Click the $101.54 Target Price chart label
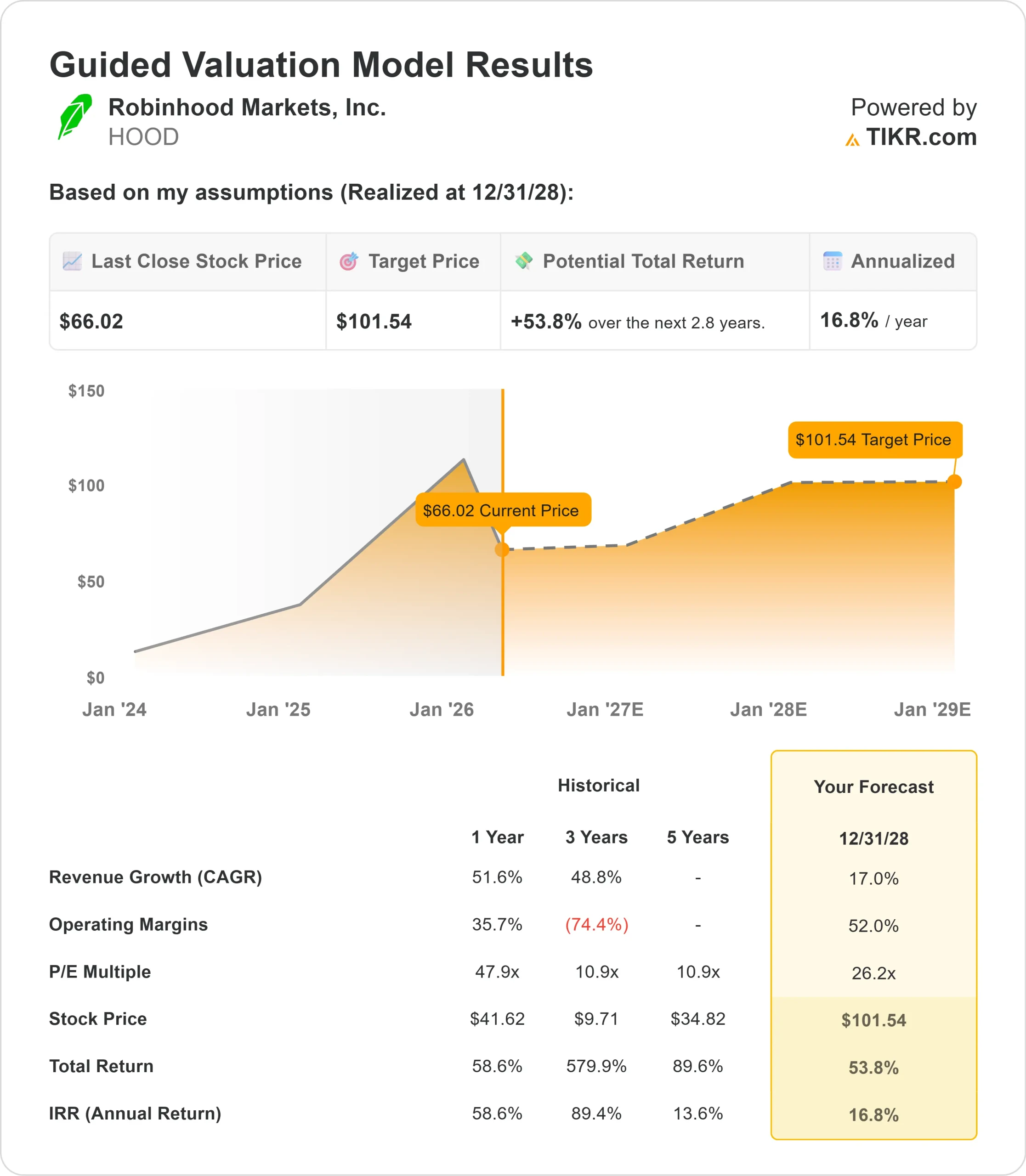 point(874,440)
